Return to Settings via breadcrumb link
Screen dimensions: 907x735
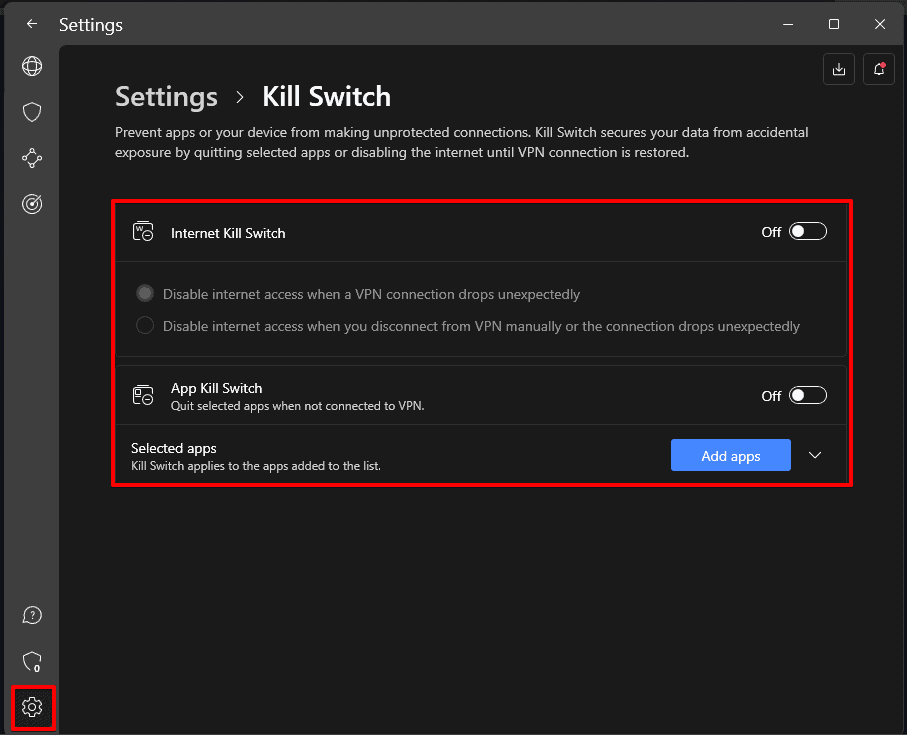click(x=166, y=97)
